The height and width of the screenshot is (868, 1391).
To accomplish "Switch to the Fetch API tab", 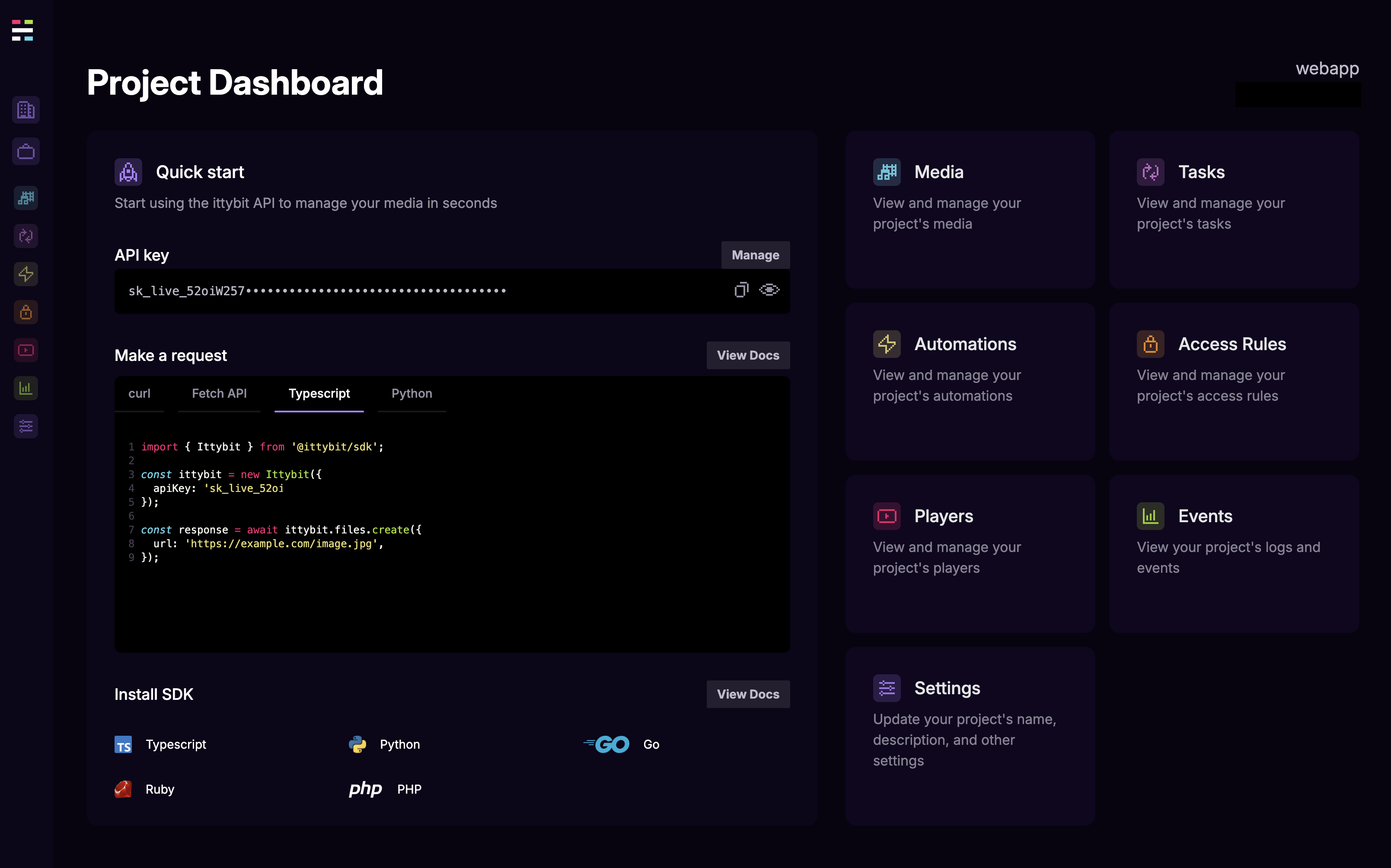I will (219, 394).
